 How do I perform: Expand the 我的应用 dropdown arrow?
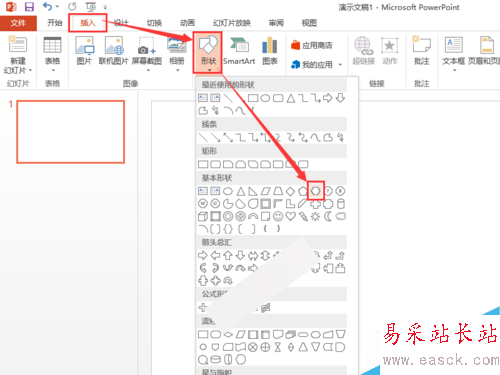pos(340,65)
